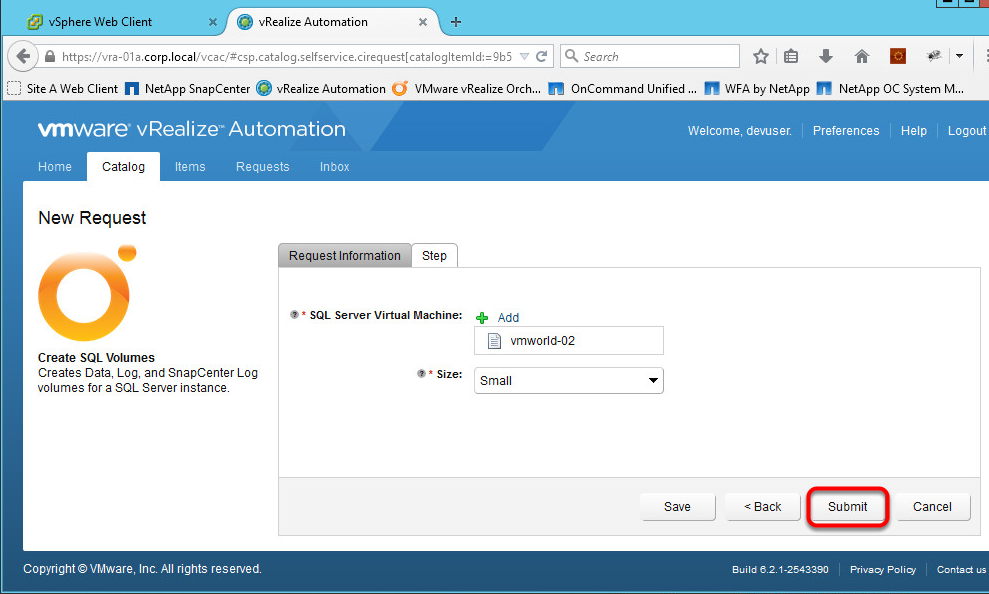Open the Size dropdown showing Small
This screenshot has width=989, height=594.
coord(568,380)
